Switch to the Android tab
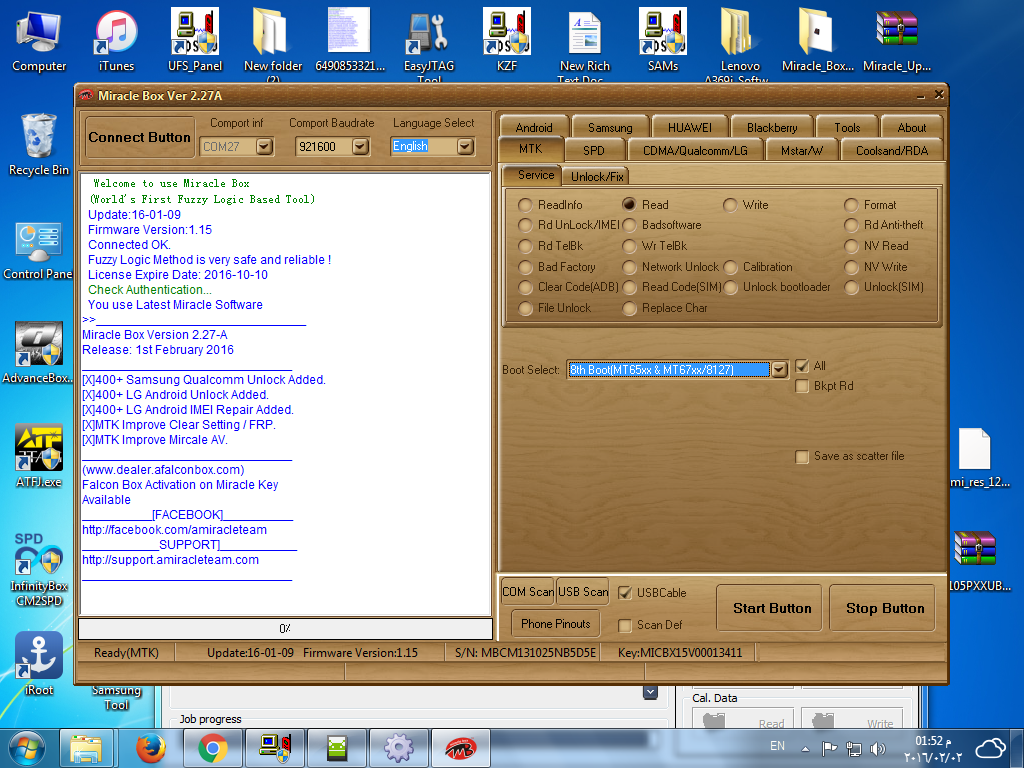The width and height of the screenshot is (1024, 768). (x=534, y=128)
